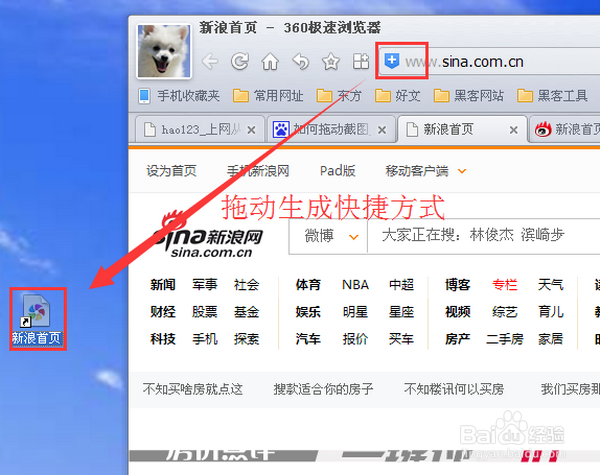Open the NBA channel link

(x=355, y=285)
